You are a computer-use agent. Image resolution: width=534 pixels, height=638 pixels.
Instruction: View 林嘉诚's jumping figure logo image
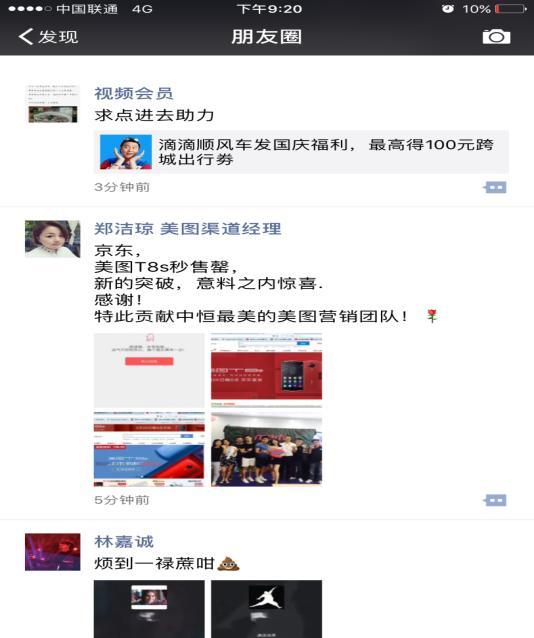(x=266, y=609)
